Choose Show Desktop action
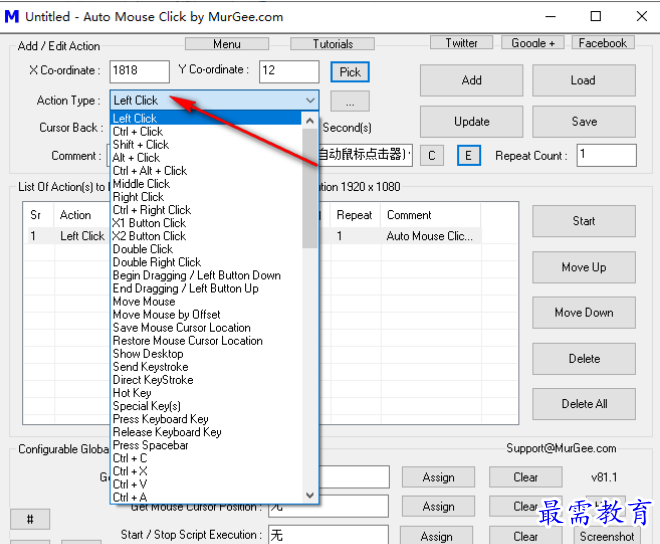The width and height of the screenshot is (660, 544). pos(206,353)
